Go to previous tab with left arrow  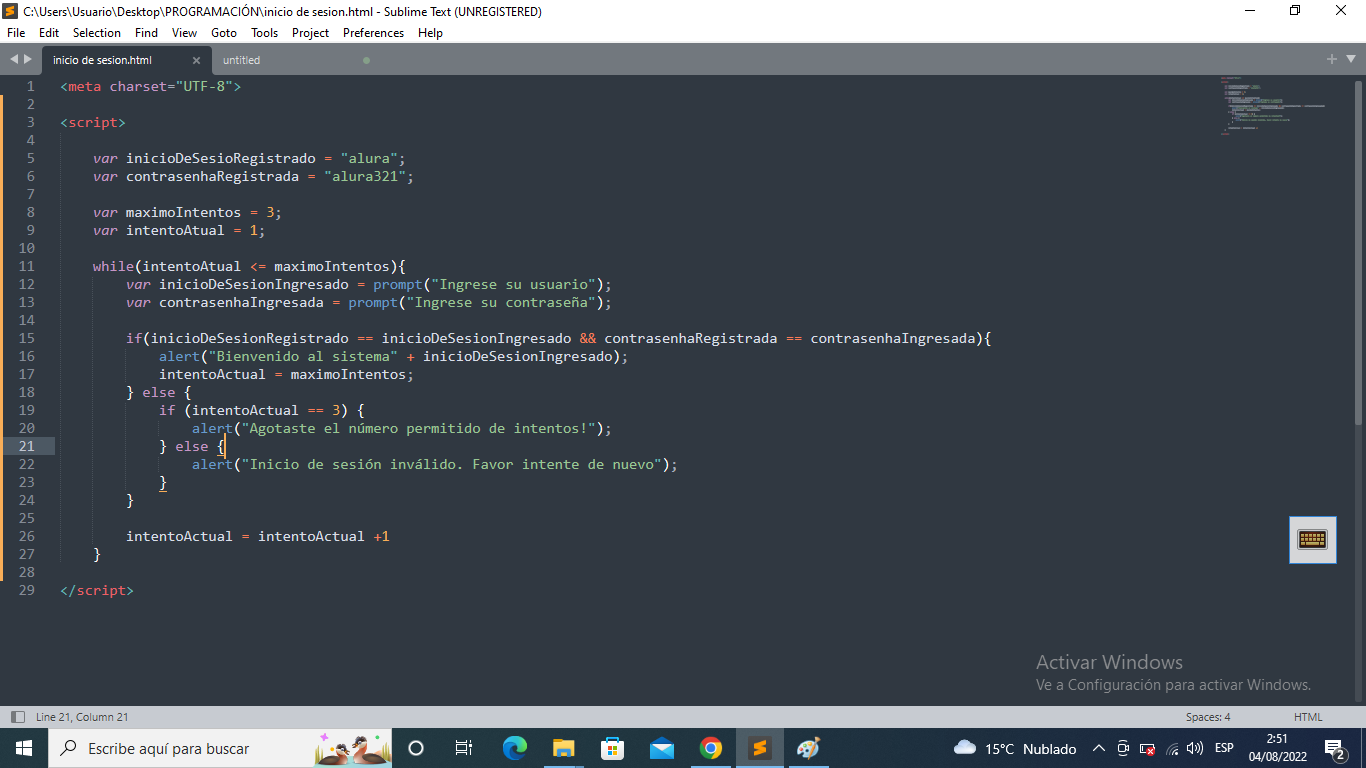click(x=13, y=60)
